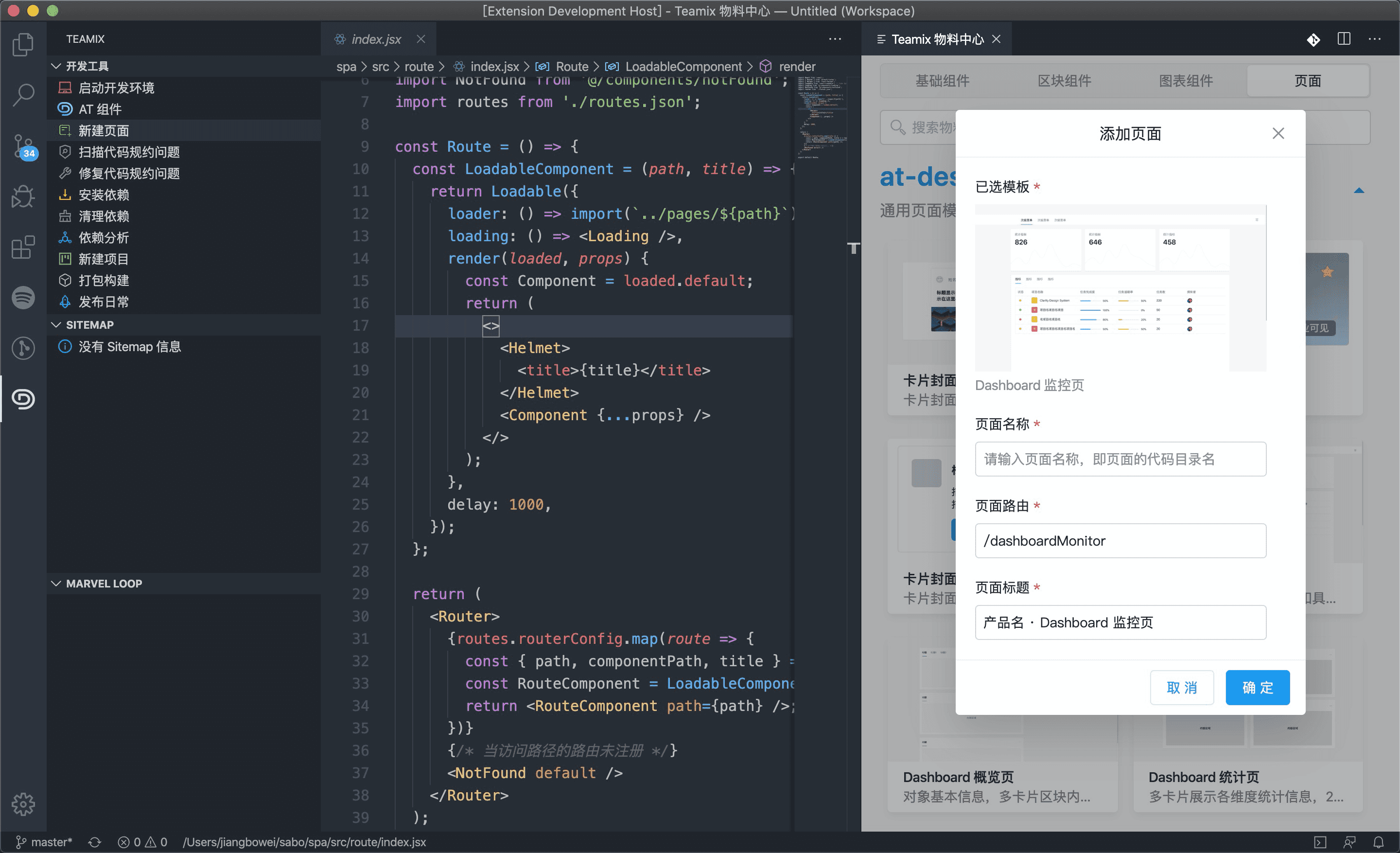Click spa in the breadcrumb

point(346,67)
